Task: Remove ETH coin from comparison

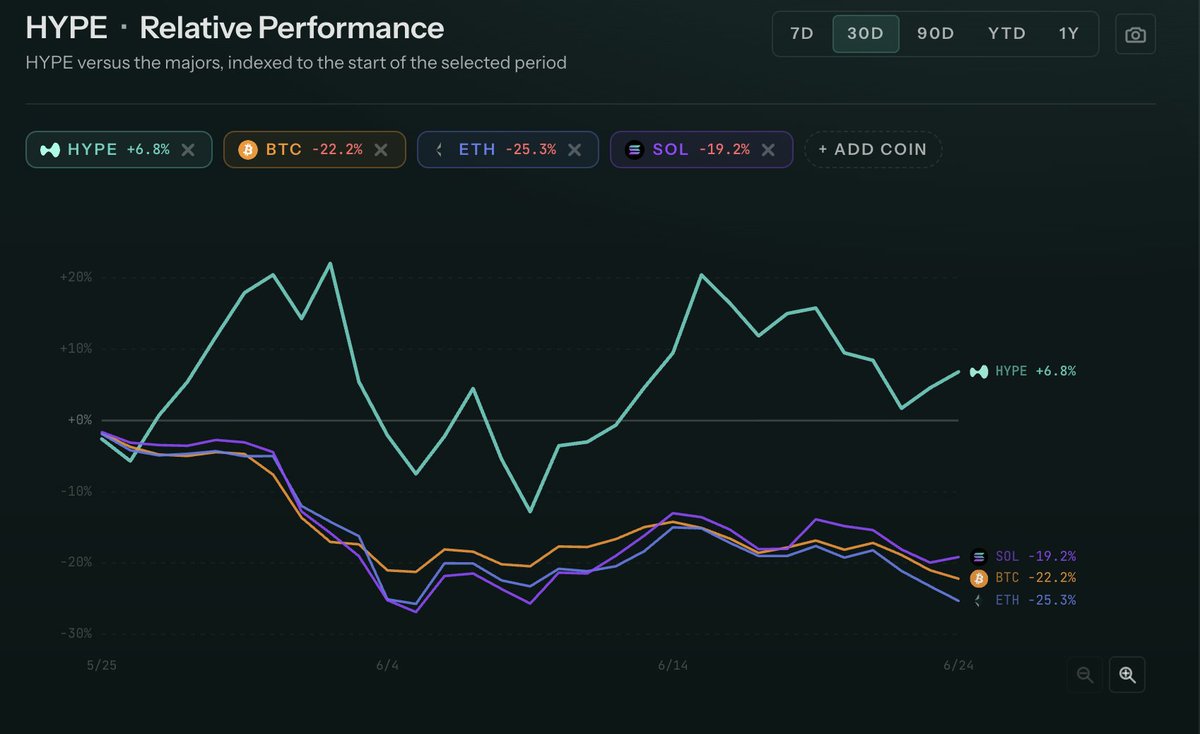Action: pyautogui.click(x=574, y=149)
